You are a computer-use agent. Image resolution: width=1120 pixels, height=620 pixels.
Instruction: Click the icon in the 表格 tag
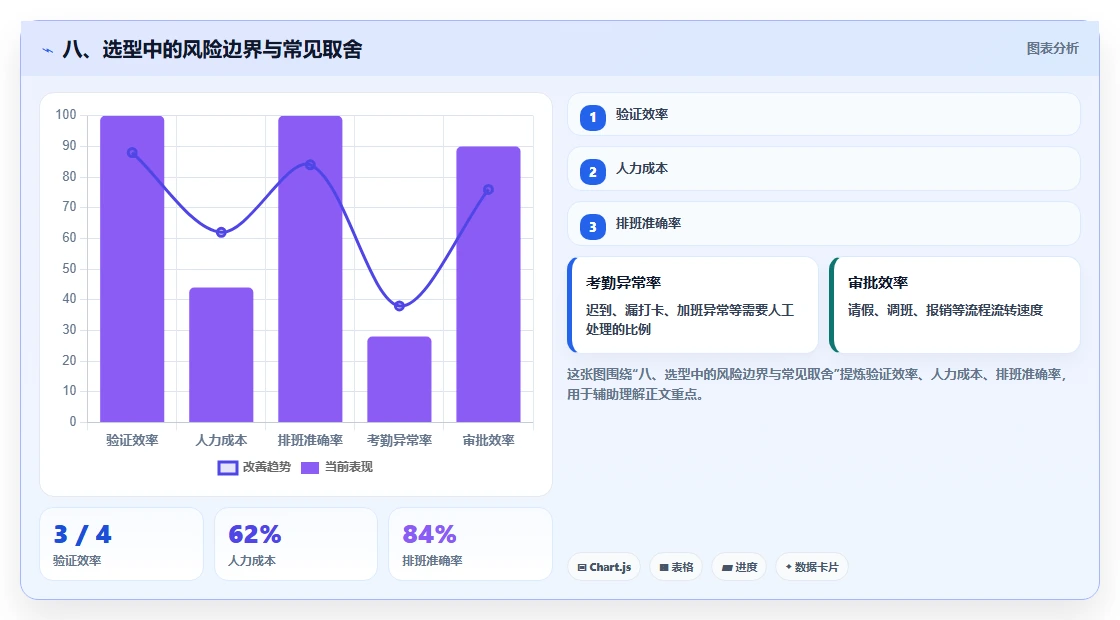click(664, 567)
